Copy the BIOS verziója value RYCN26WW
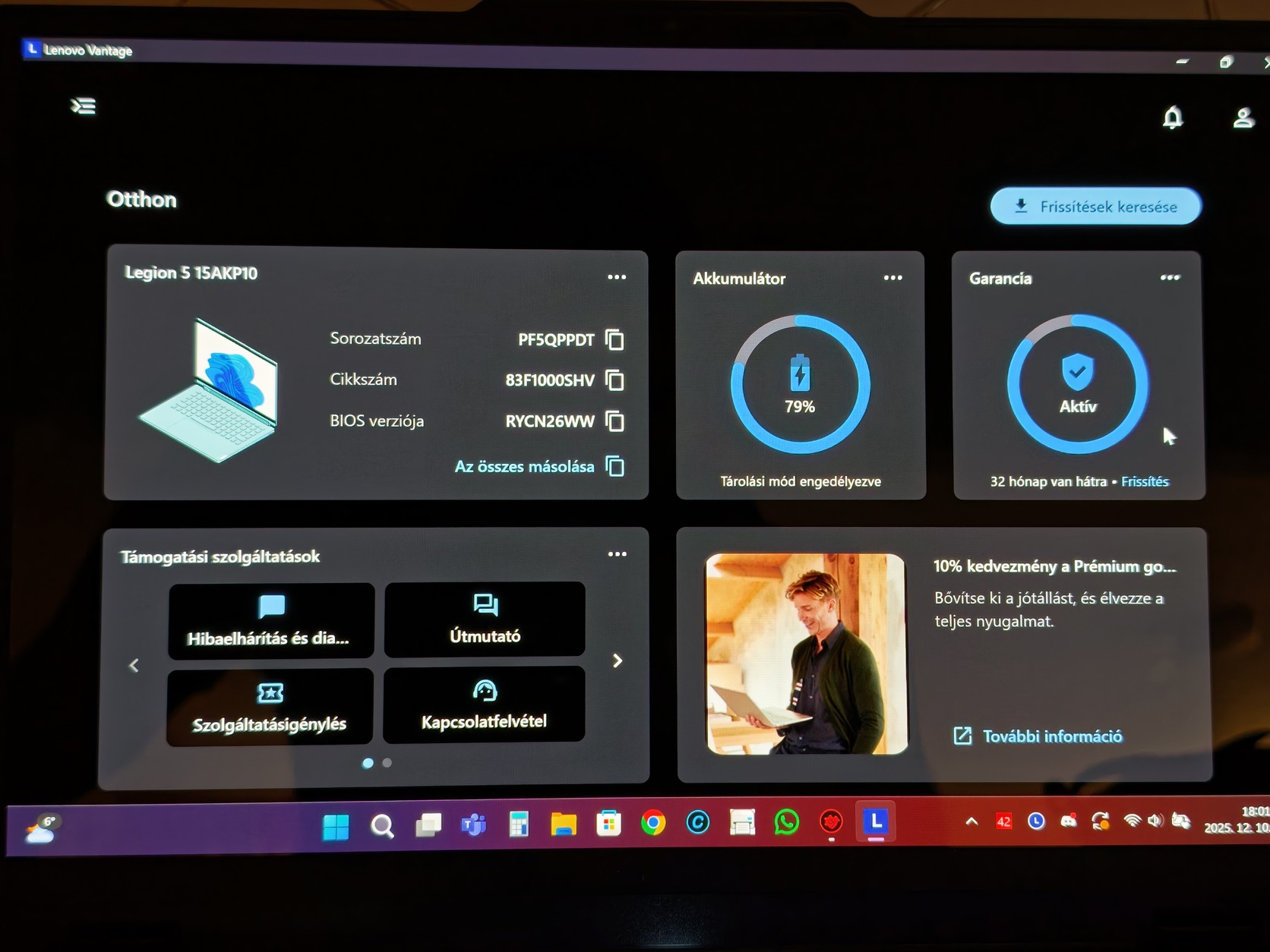 click(614, 421)
